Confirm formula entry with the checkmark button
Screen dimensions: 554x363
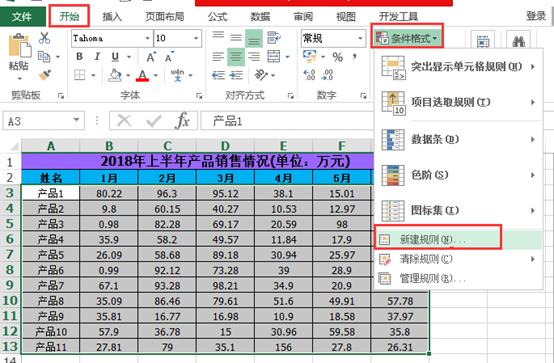[x=154, y=121]
